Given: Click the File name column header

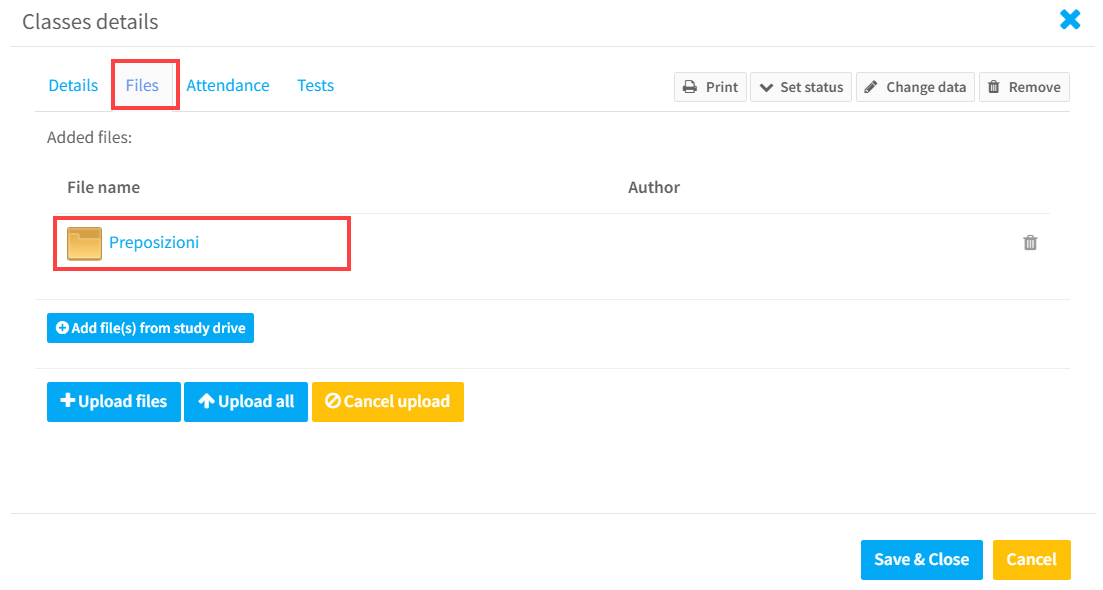Looking at the screenshot, I should (103, 187).
